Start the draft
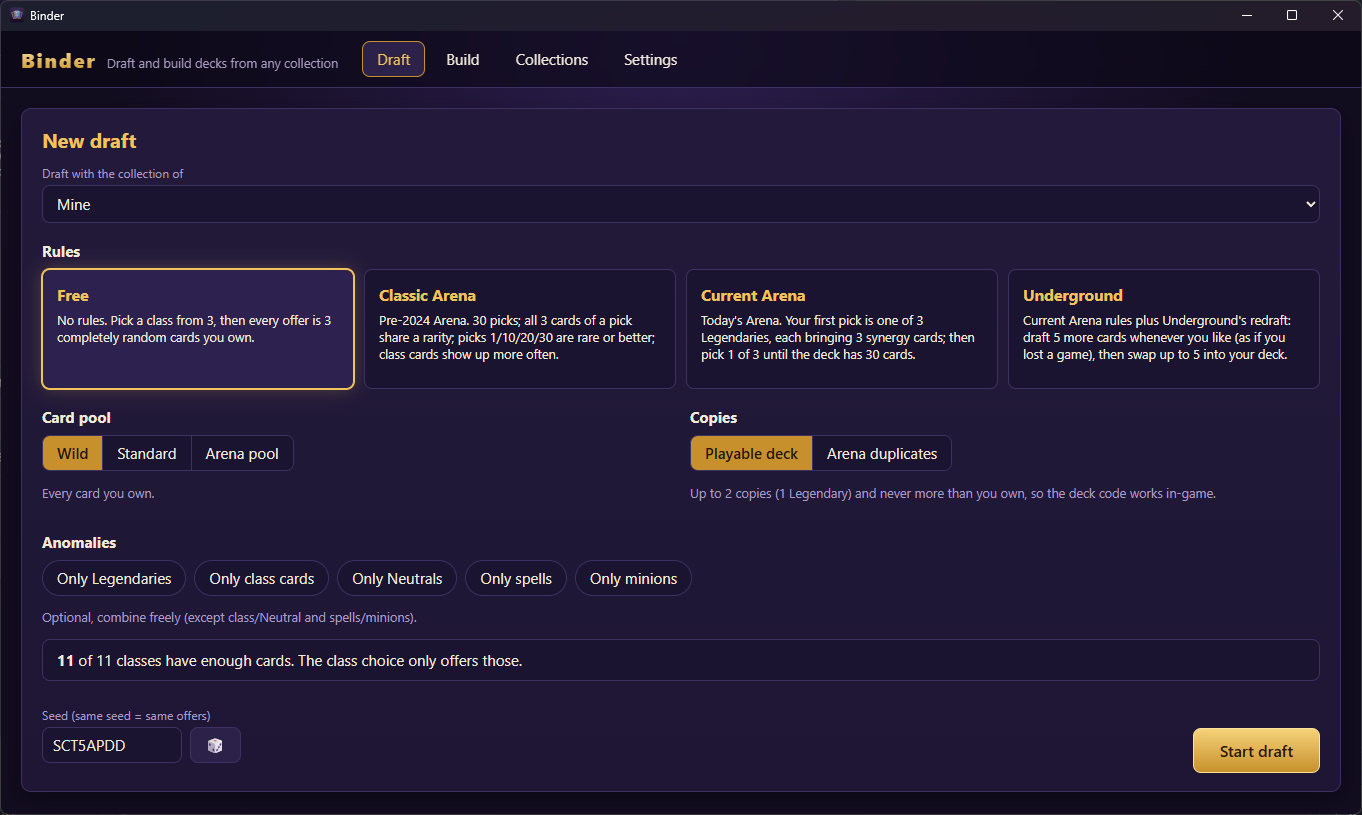 click(1256, 751)
